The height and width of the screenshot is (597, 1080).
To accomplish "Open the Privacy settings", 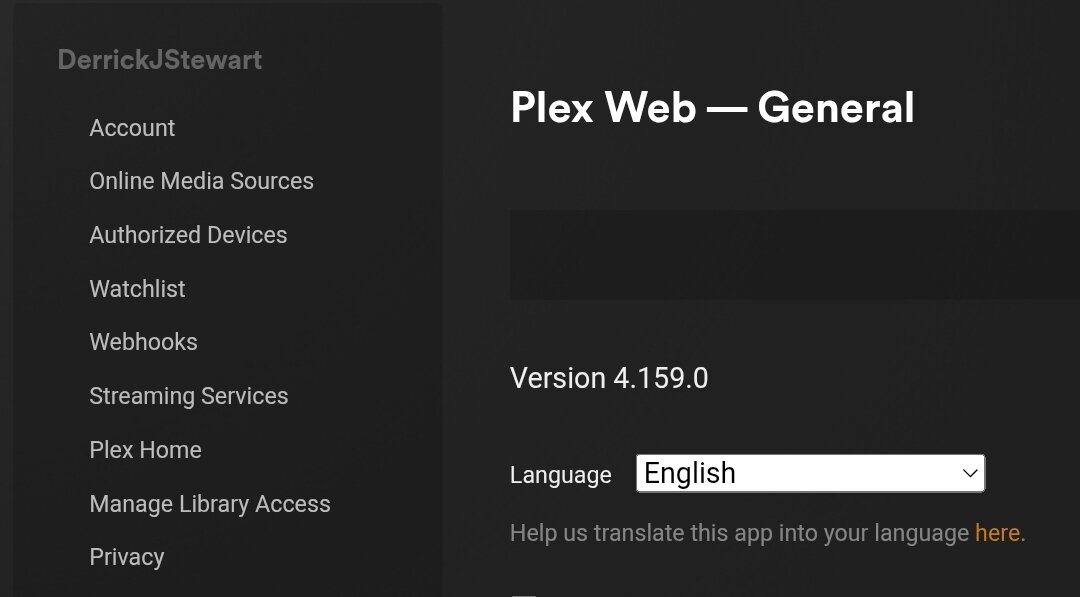I will point(126,557).
